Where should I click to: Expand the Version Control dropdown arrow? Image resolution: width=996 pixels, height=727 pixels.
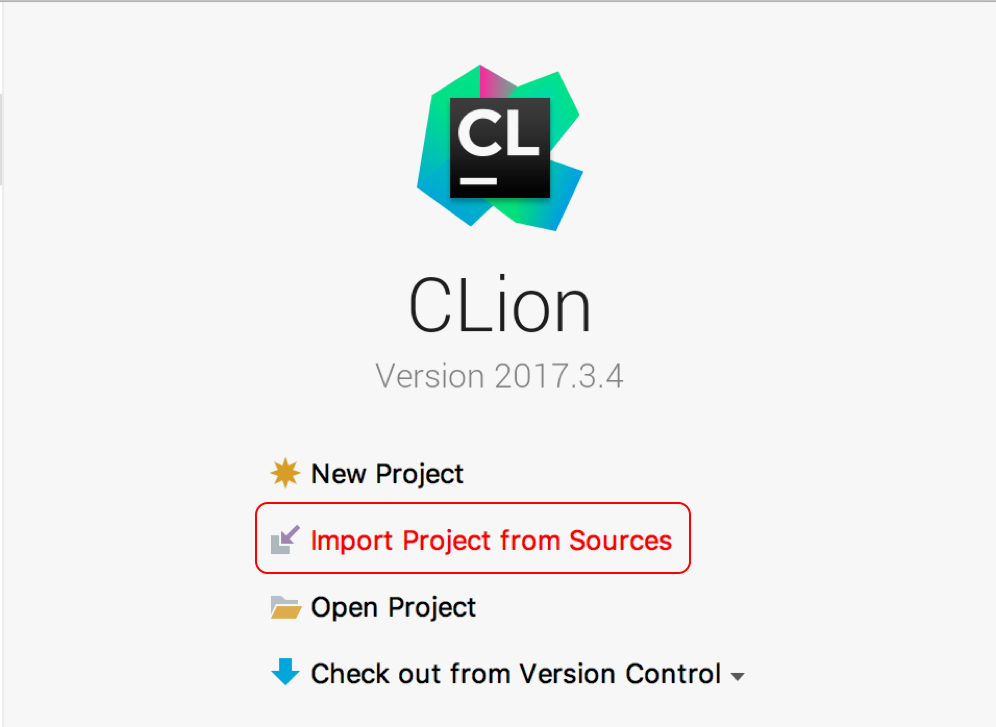pyautogui.click(x=737, y=677)
